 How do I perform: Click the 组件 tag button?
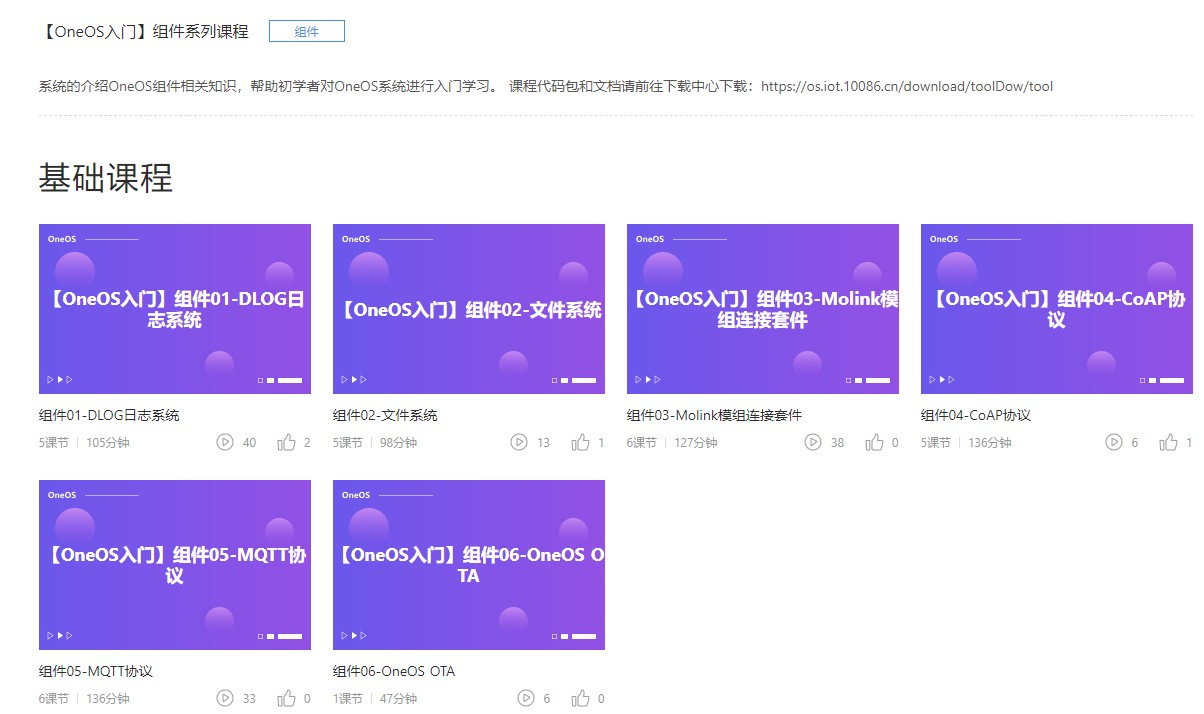(307, 31)
